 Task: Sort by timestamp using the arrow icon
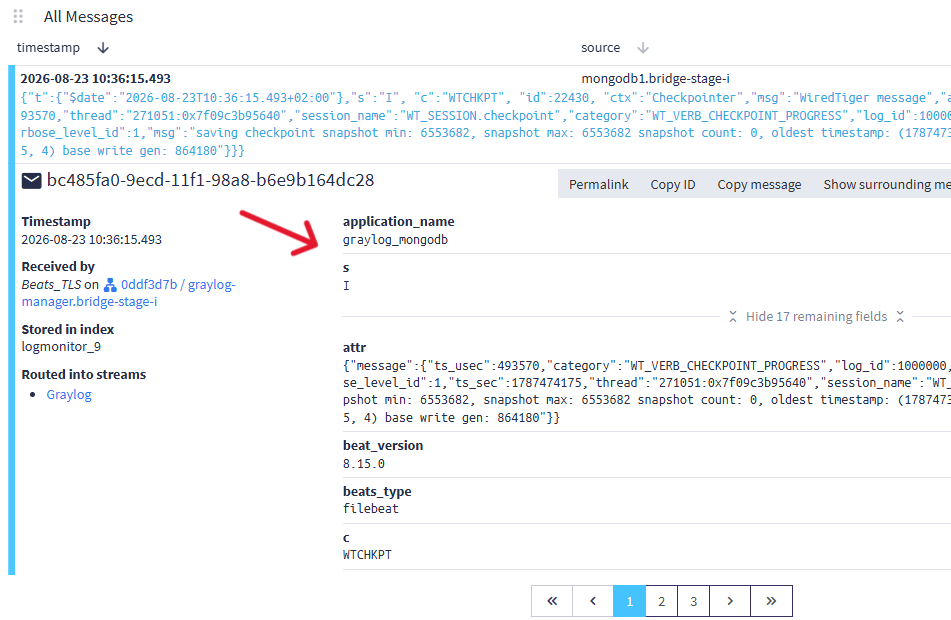[x=103, y=48]
